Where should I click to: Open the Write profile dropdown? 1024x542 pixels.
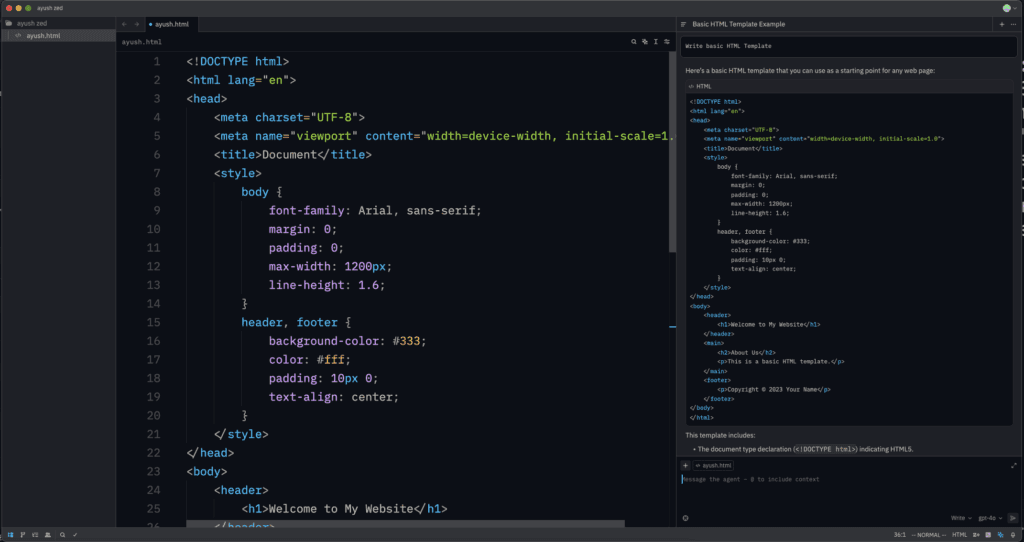coord(959,518)
